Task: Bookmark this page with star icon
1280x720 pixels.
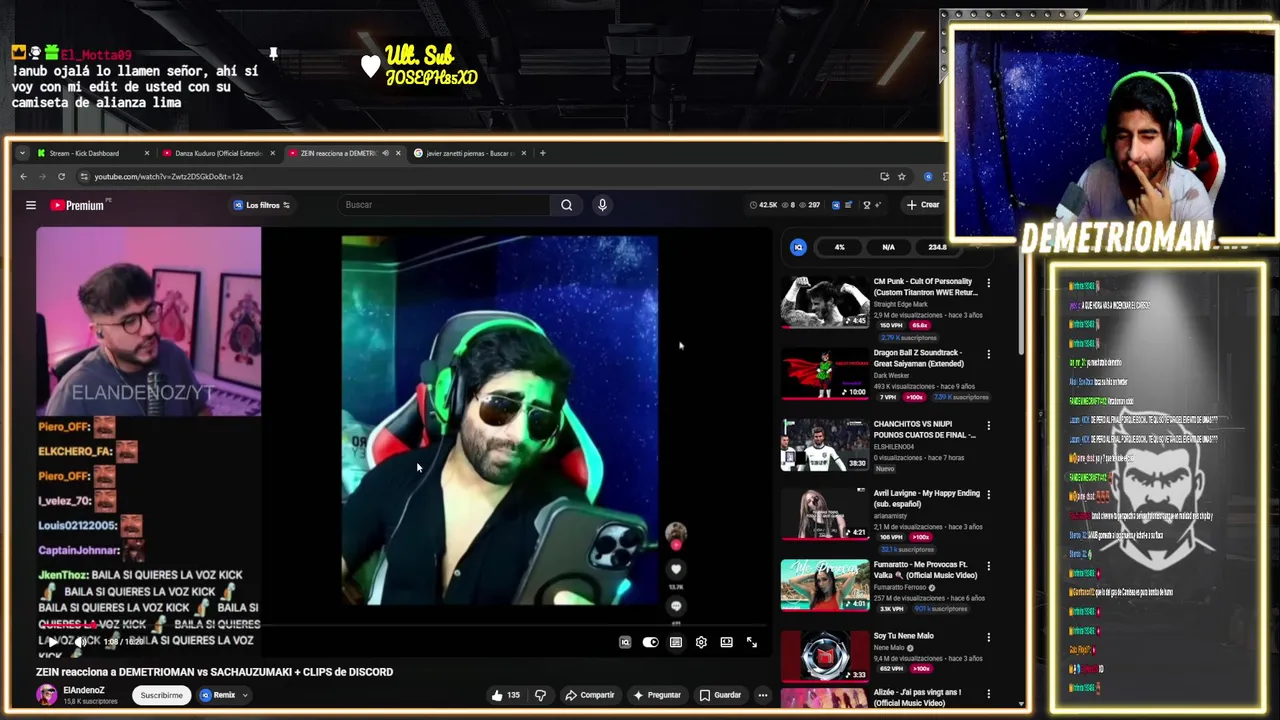Action: [x=901, y=177]
